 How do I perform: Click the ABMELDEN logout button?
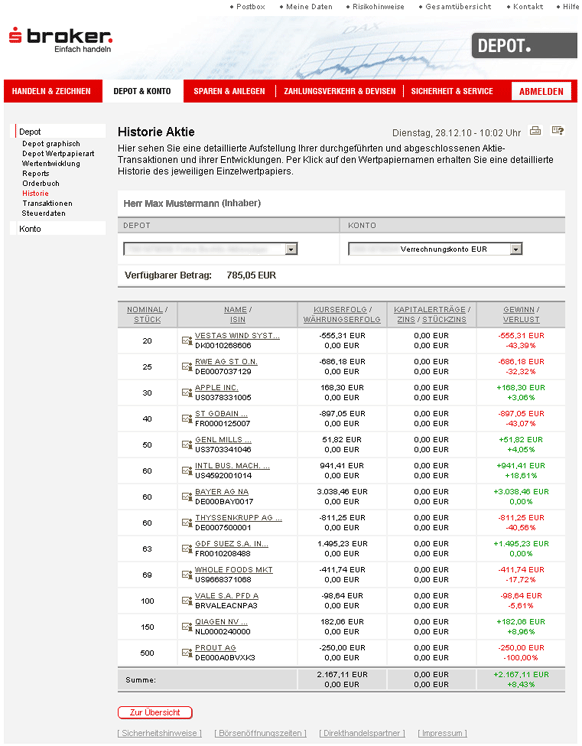(x=542, y=91)
